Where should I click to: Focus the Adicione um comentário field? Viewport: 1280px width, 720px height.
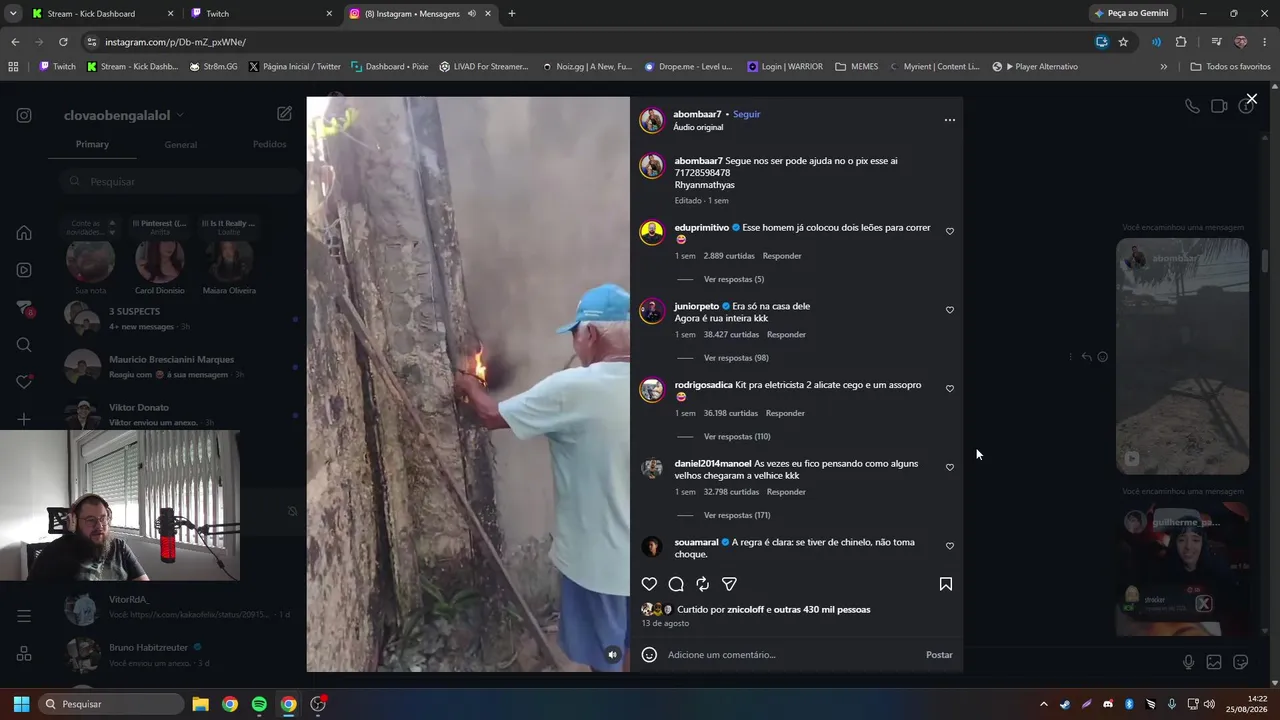pyautogui.click(x=793, y=655)
